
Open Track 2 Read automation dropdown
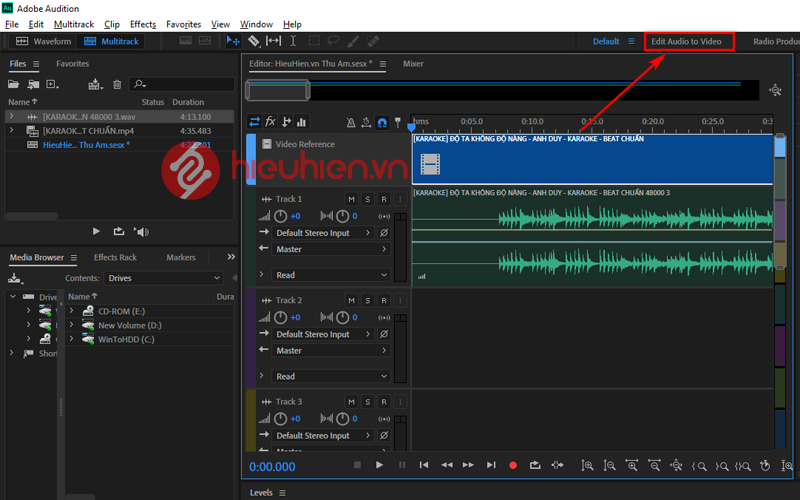(x=331, y=377)
